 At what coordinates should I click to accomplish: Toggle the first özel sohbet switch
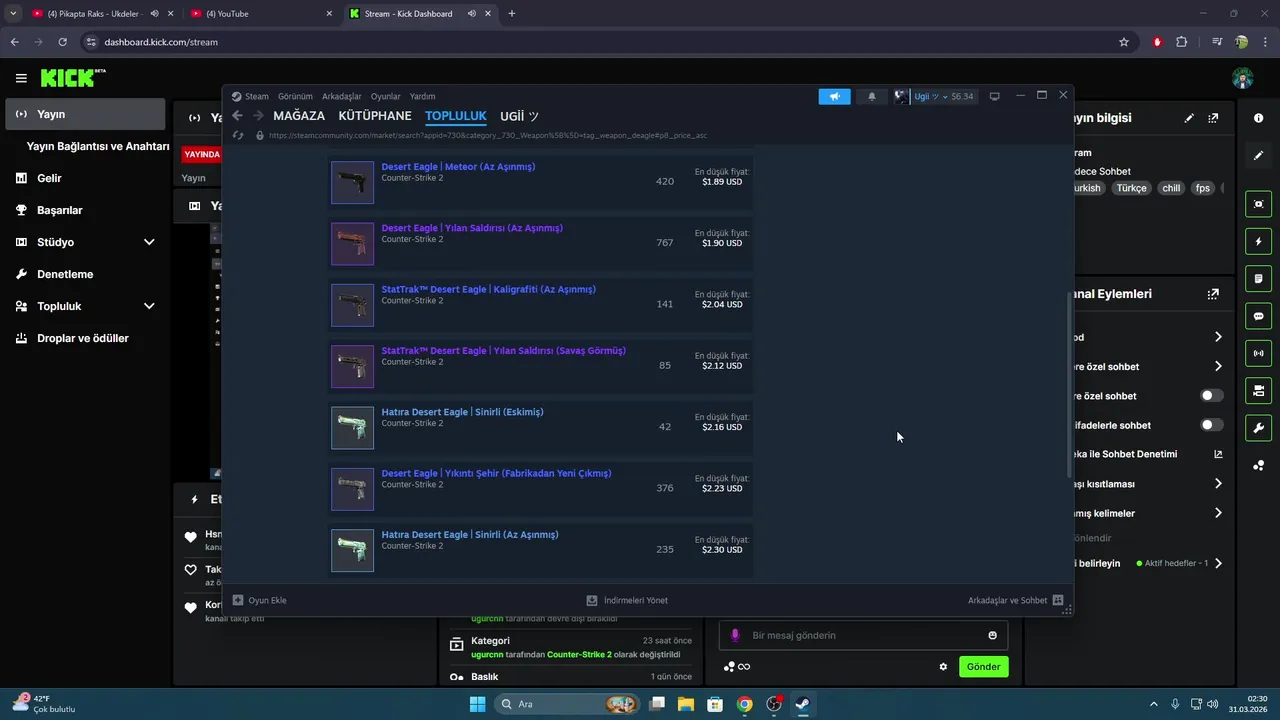pos(1212,396)
